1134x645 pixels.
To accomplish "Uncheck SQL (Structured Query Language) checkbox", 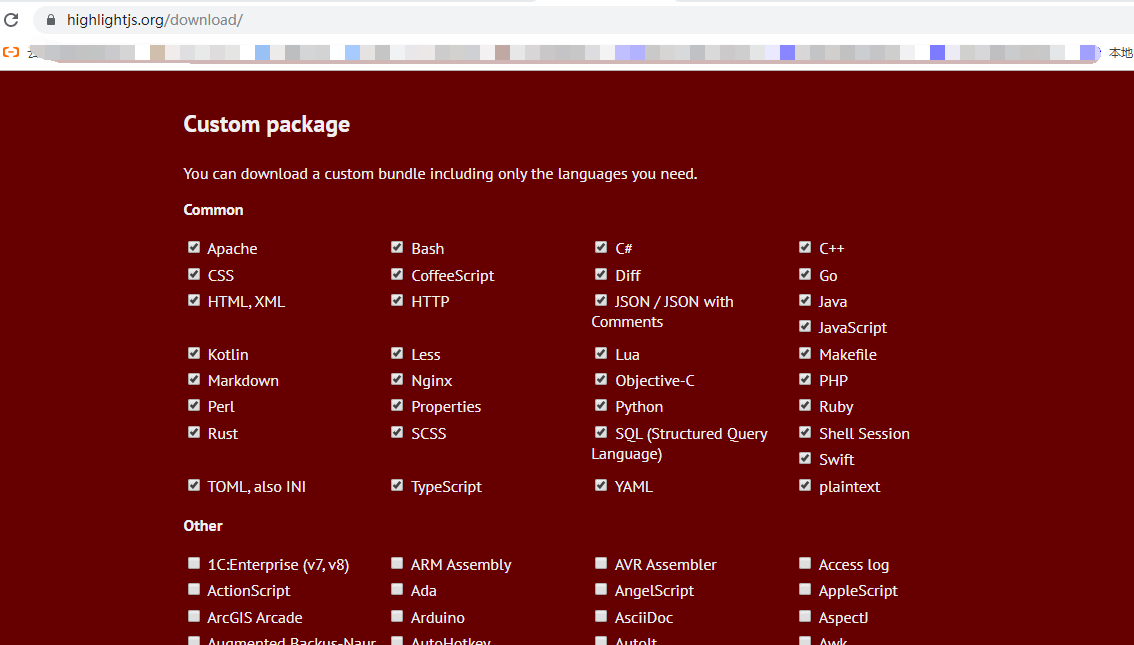I will tap(601, 432).
